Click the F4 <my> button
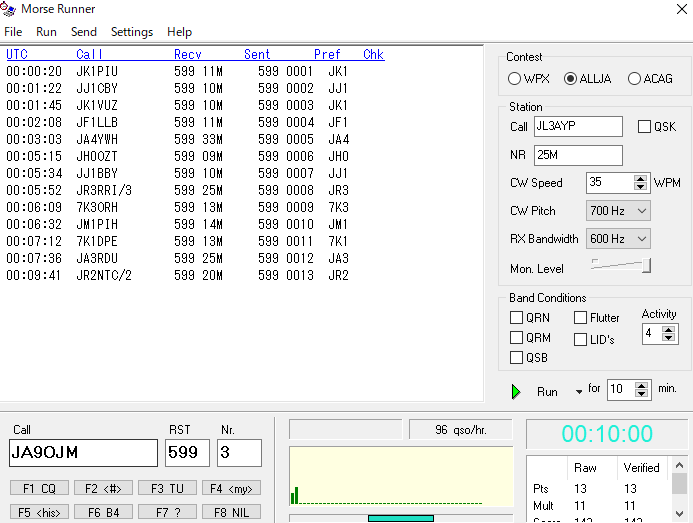 click(231, 488)
